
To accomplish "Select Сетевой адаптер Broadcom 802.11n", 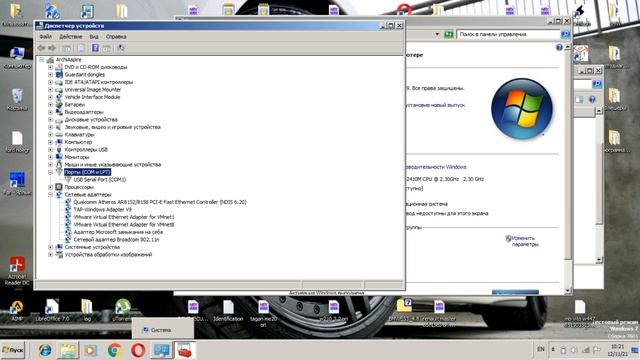I will (116, 240).
